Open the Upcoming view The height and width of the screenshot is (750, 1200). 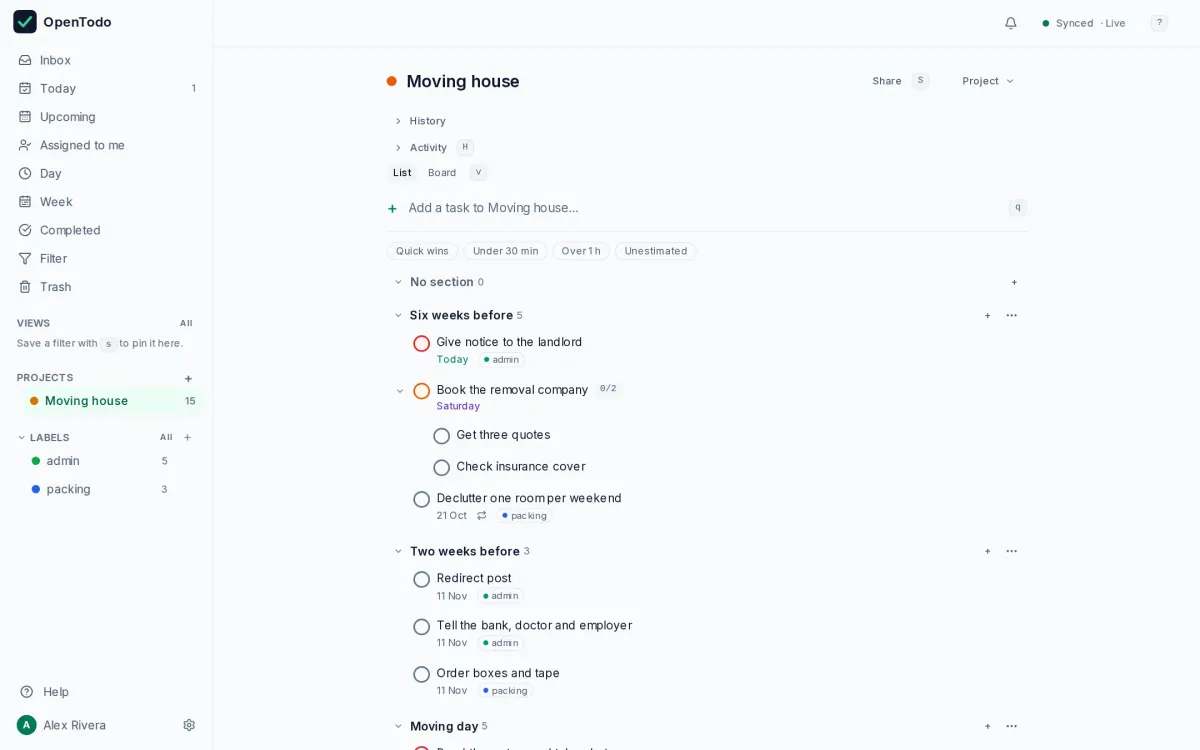pos(107,117)
